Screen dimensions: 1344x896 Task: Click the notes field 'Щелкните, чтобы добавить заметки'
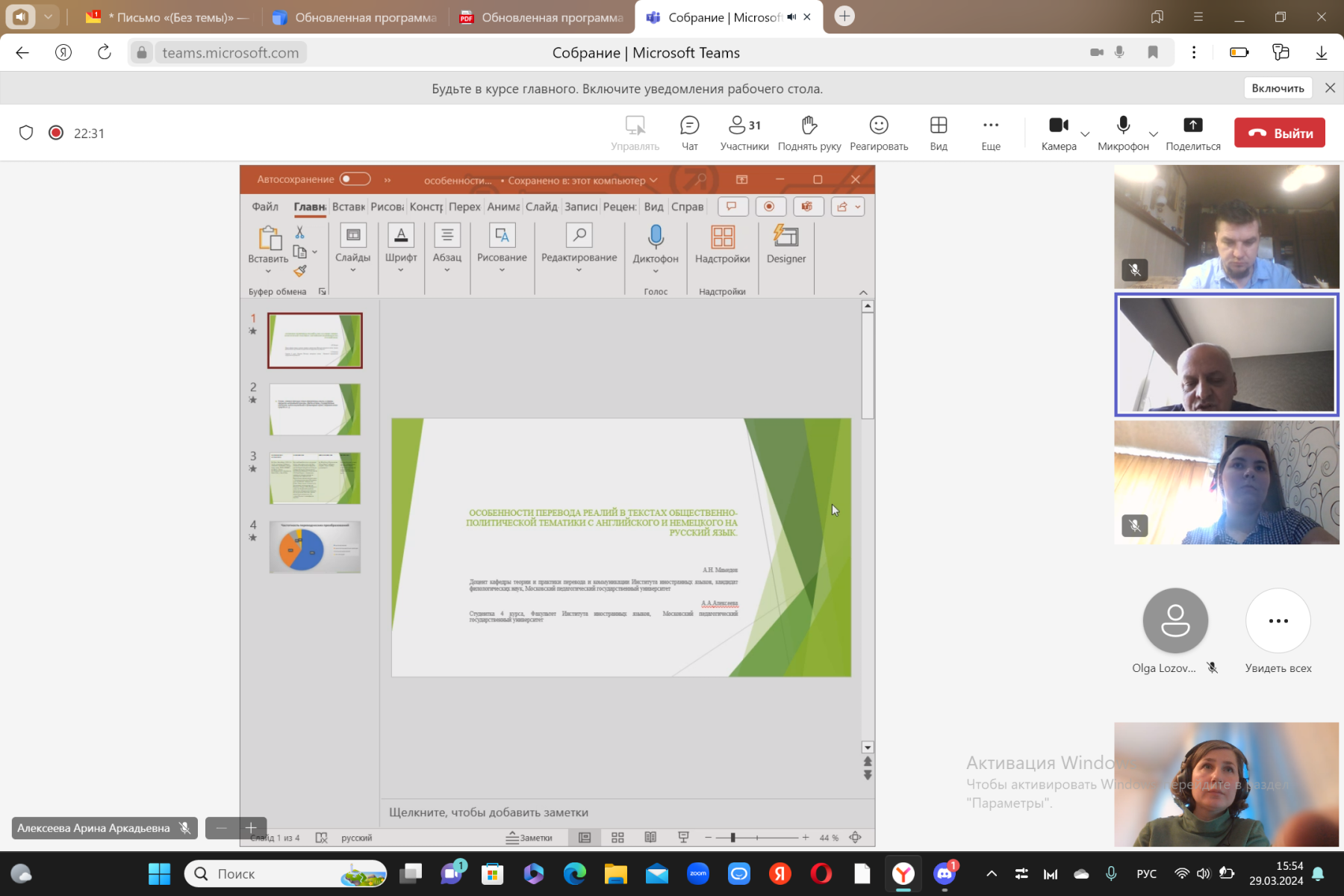coord(488,812)
